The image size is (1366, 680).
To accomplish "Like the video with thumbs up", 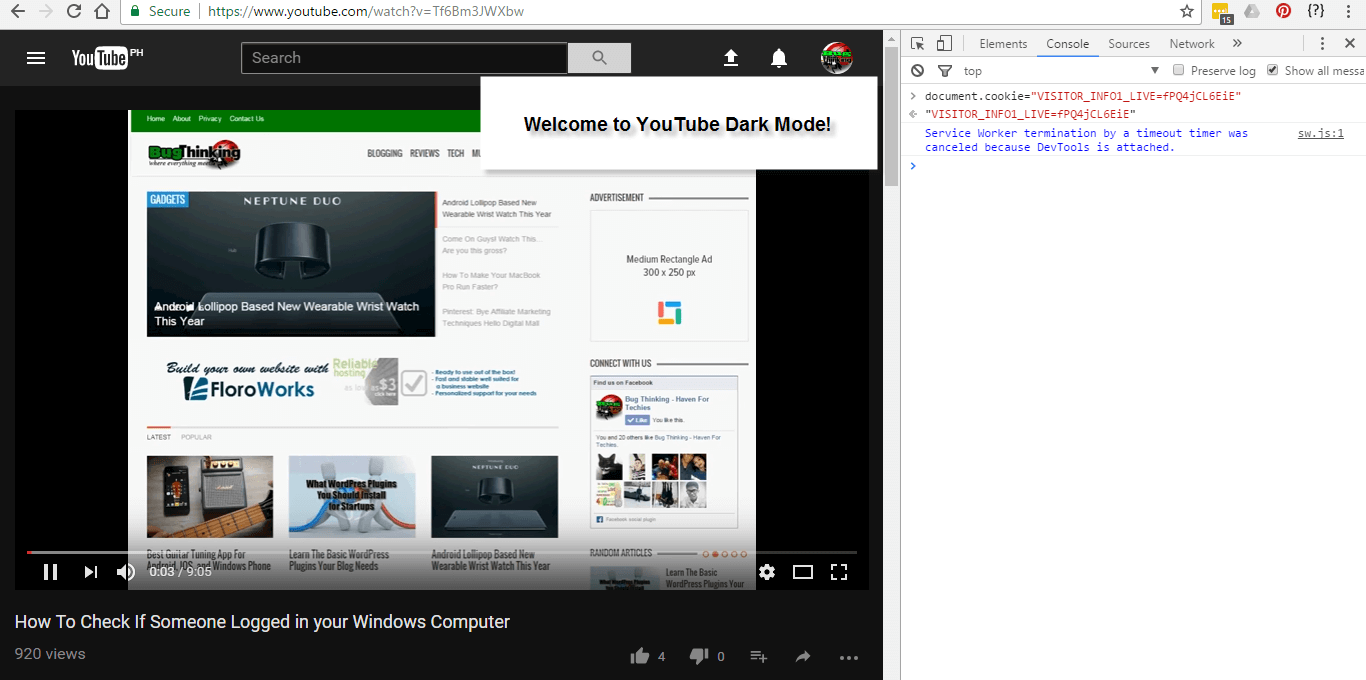I will click(x=640, y=656).
